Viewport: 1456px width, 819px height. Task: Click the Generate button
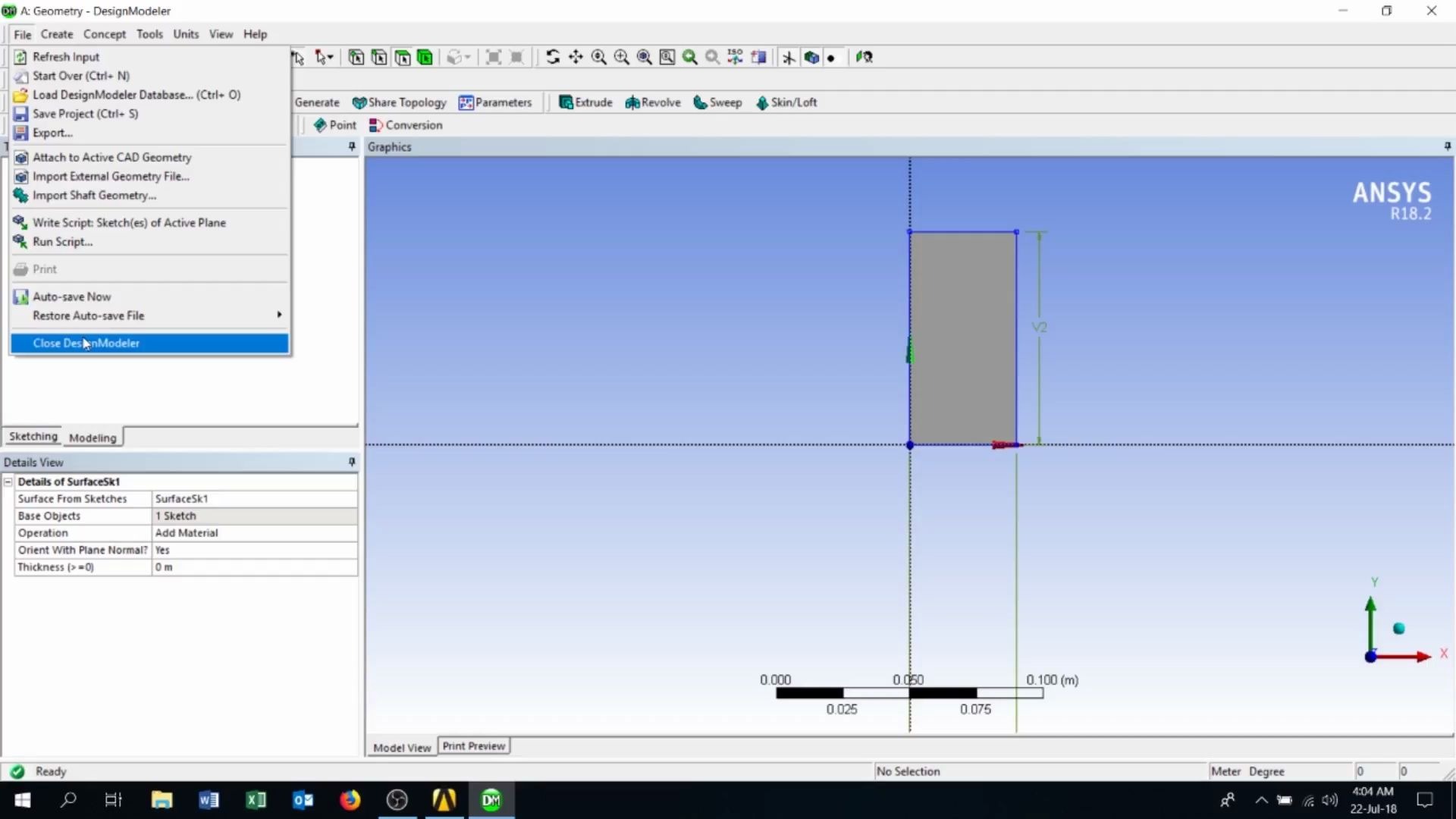pos(316,102)
